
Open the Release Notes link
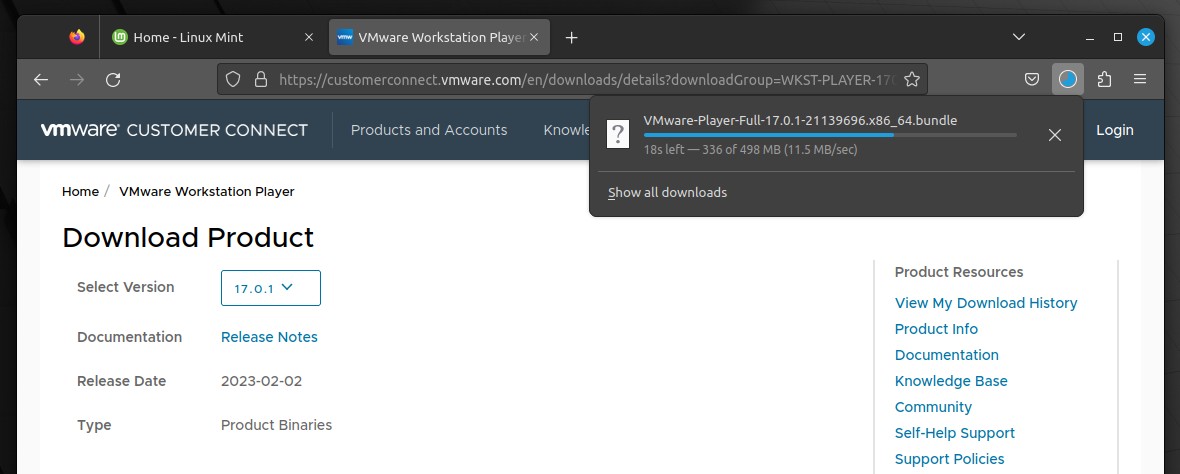click(269, 337)
